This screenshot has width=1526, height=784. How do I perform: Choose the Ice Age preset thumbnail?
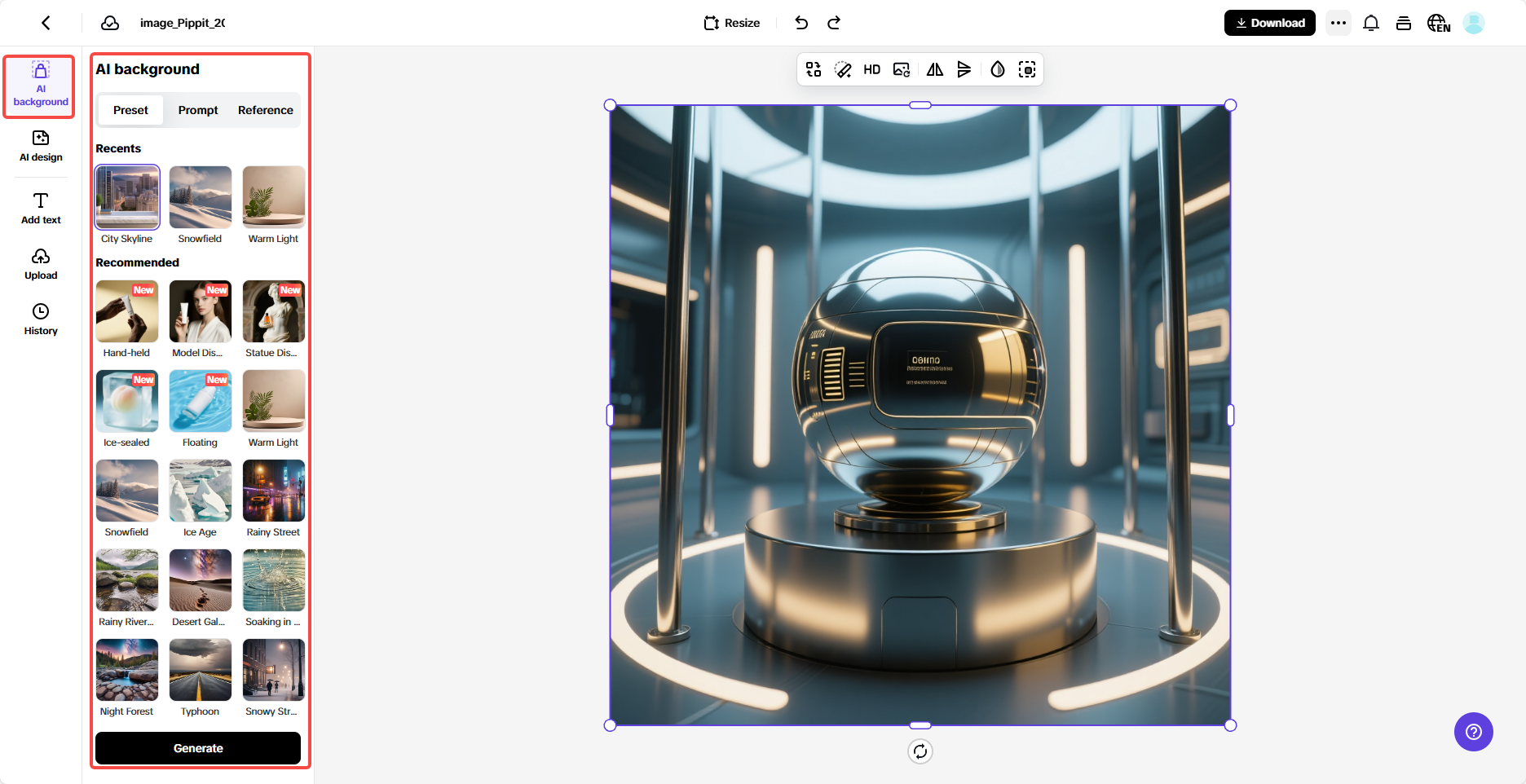(201, 491)
